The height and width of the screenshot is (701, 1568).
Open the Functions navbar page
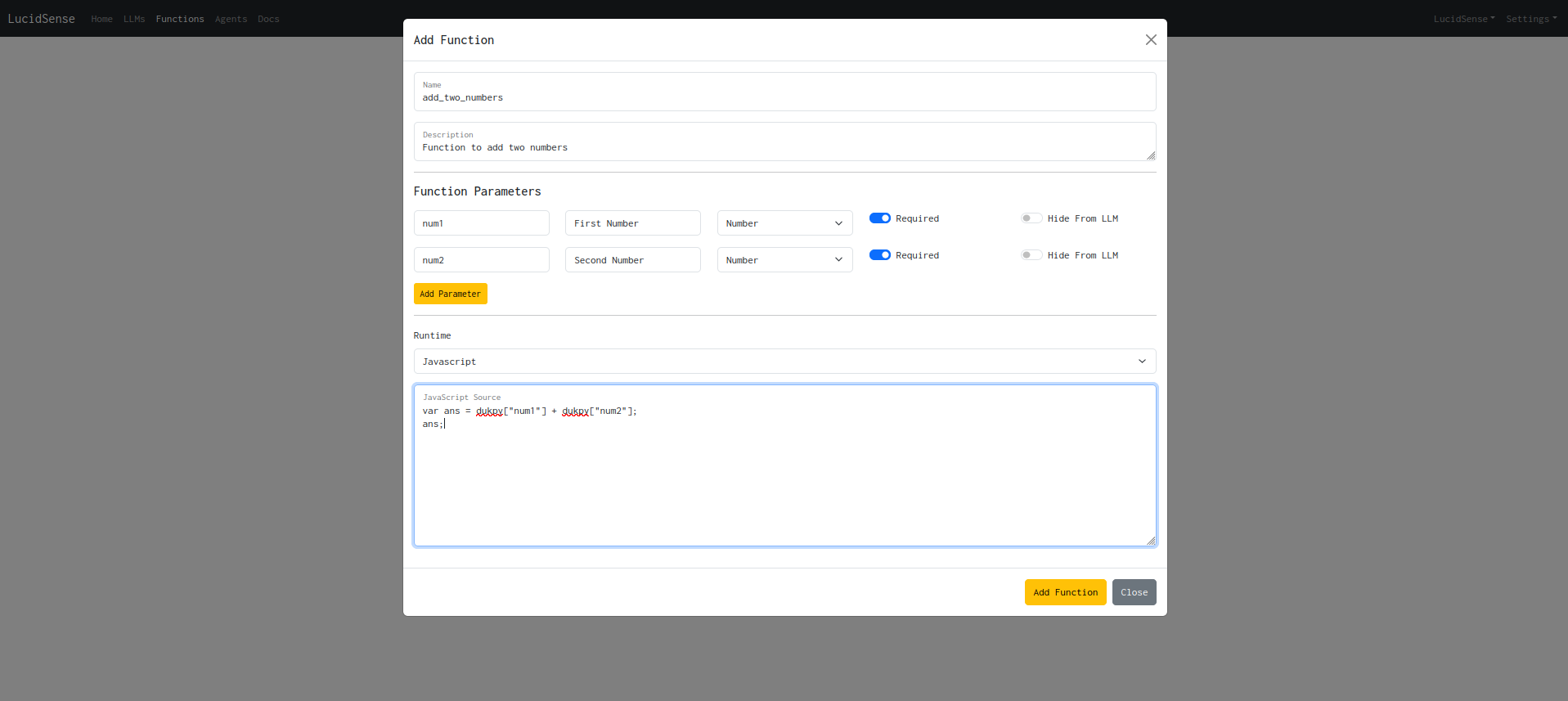tap(180, 19)
